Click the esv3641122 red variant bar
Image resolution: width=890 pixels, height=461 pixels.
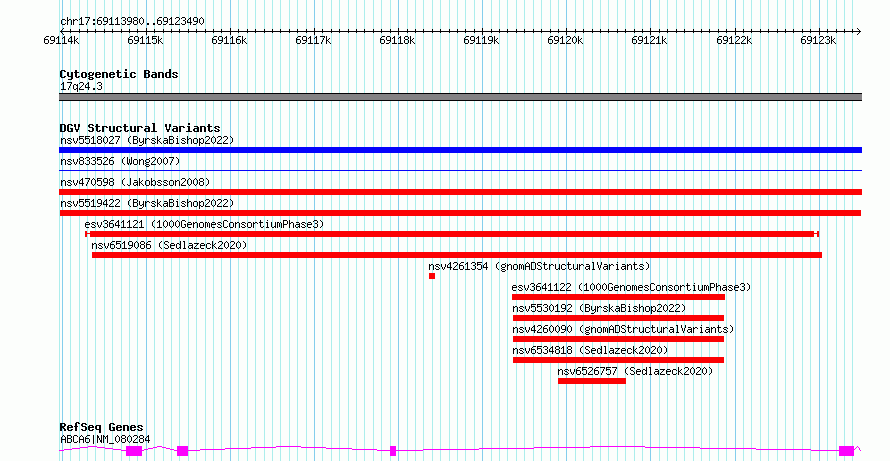pos(618,297)
